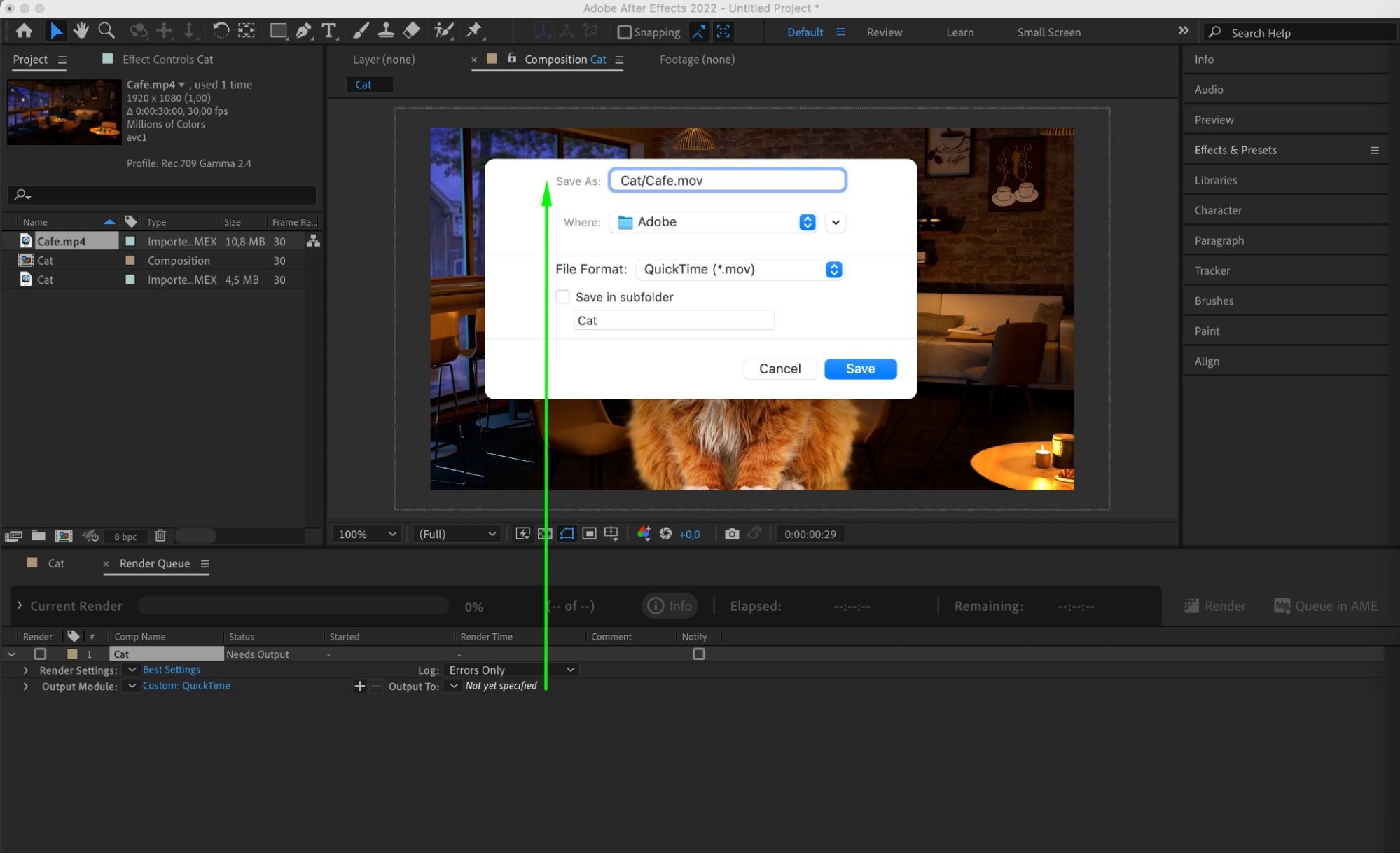Toggle the Snapping checkbox
This screenshot has width=1400, height=854.
point(625,32)
